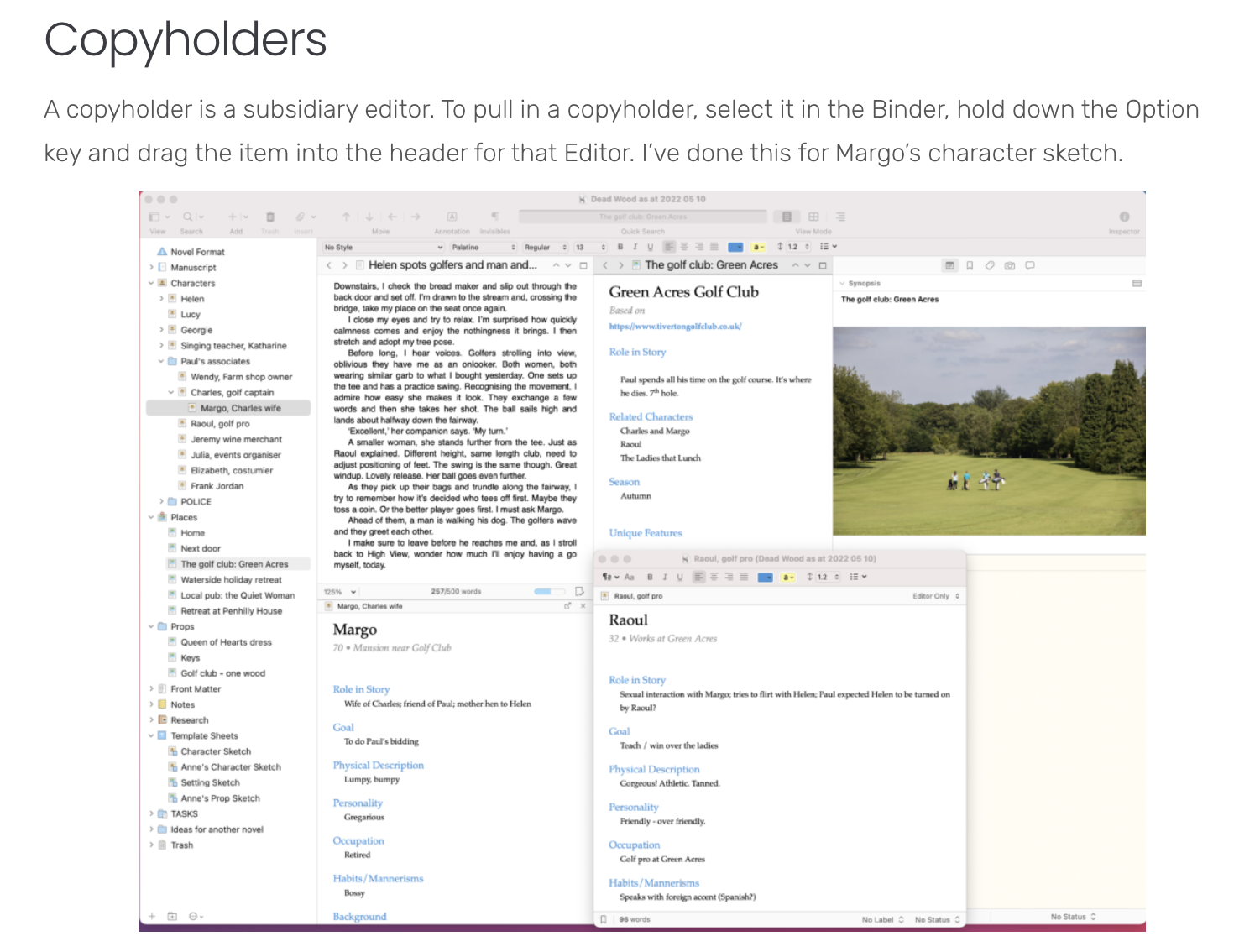Click target progress icon in left editor footer

coord(579,591)
